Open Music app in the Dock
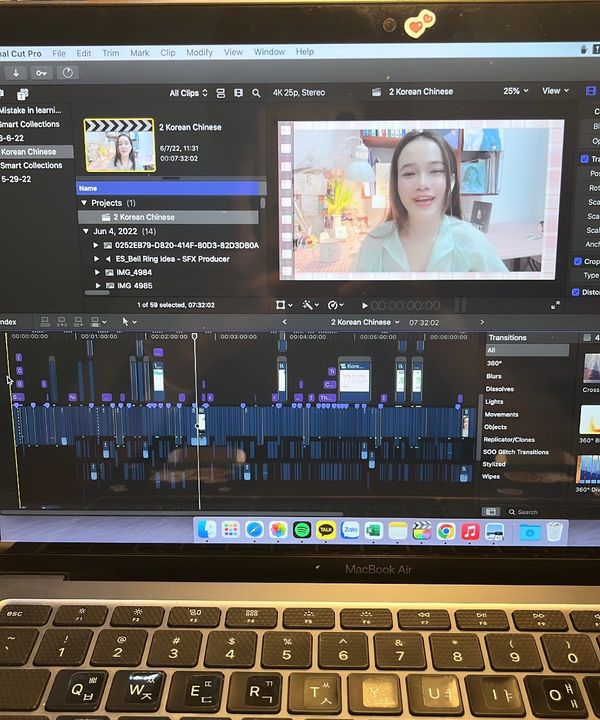Image resolution: width=600 pixels, height=720 pixels. pyautogui.click(x=470, y=531)
